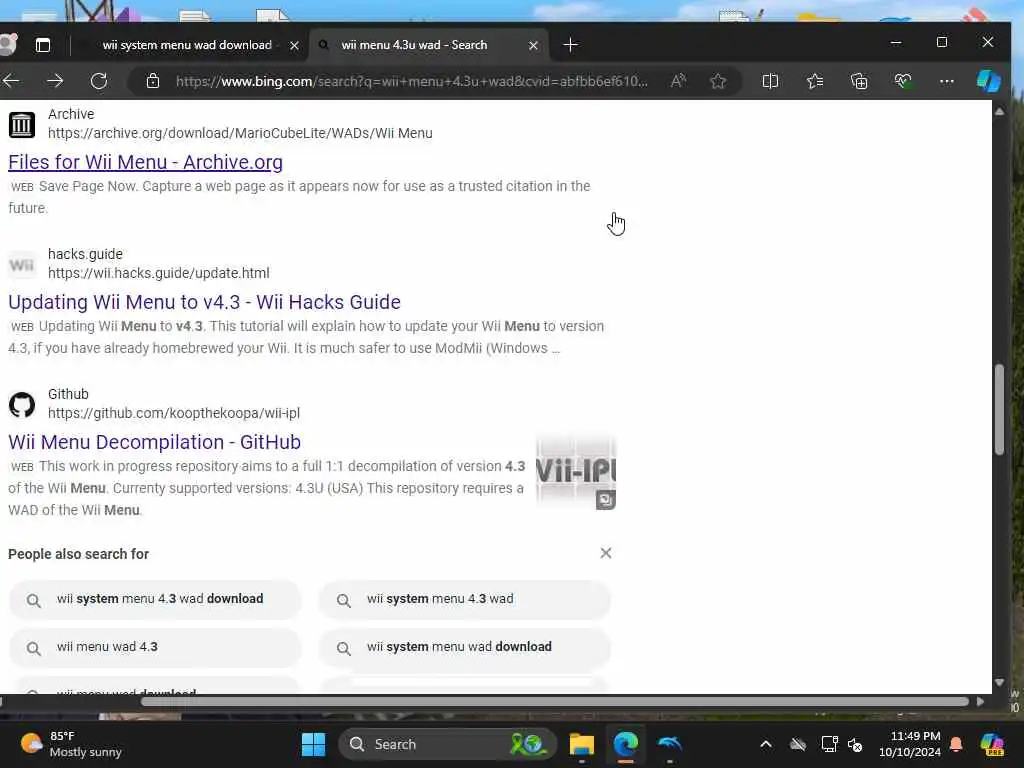Click the github.com koopthekoopa wii-ipl URL
The width and height of the screenshot is (1024, 768).
coord(174,413)
